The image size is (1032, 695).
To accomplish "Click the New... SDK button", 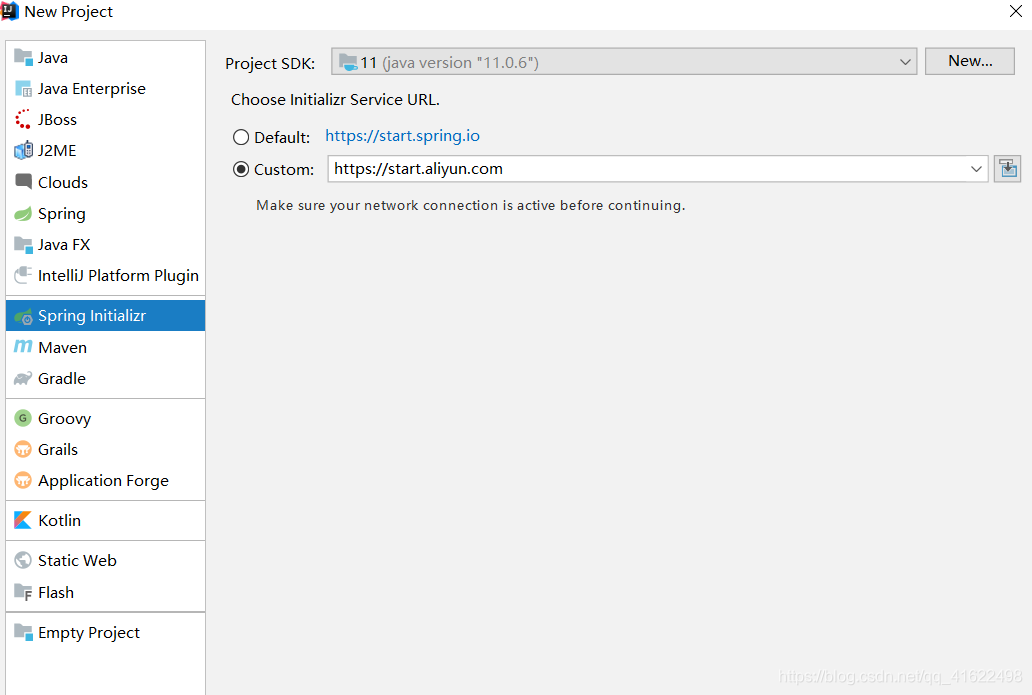I will click(969, 61).
